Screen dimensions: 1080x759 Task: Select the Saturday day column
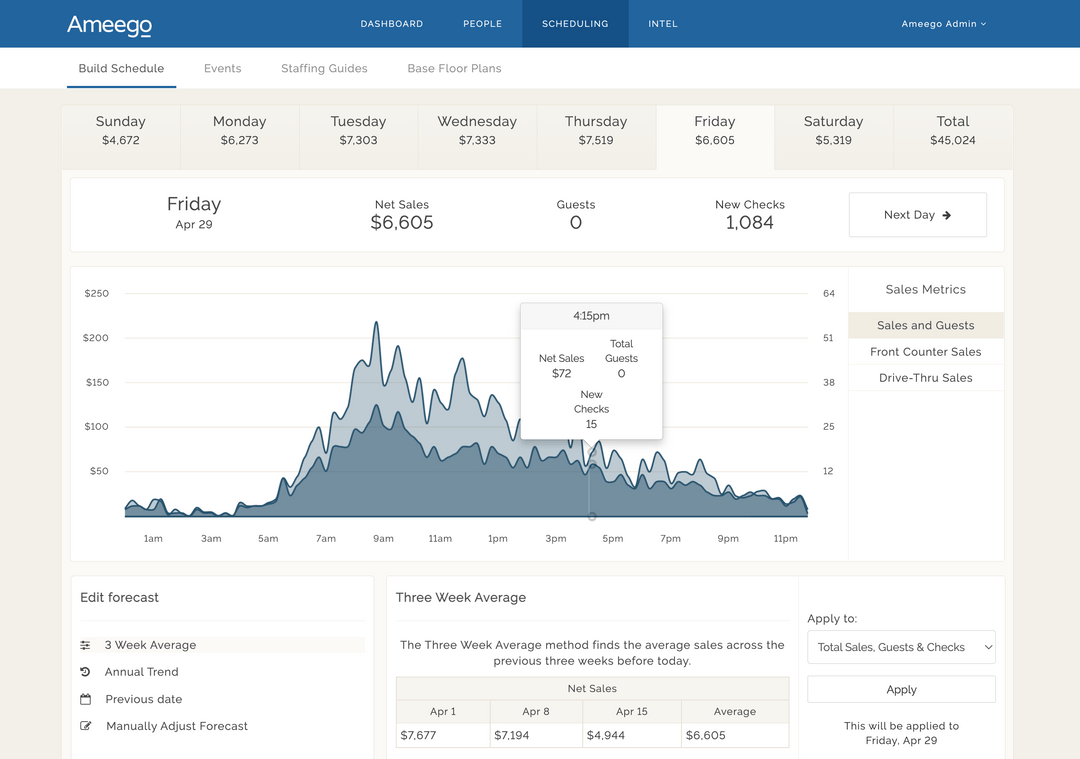833,130
